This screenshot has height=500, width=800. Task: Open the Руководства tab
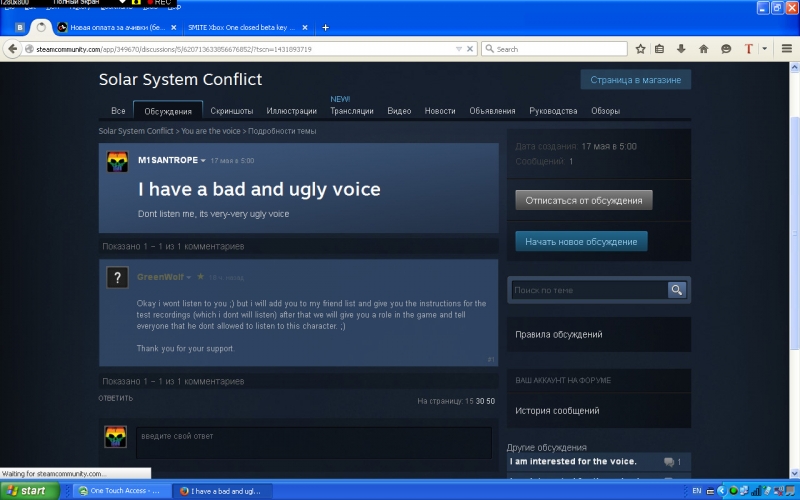(553, 111)
